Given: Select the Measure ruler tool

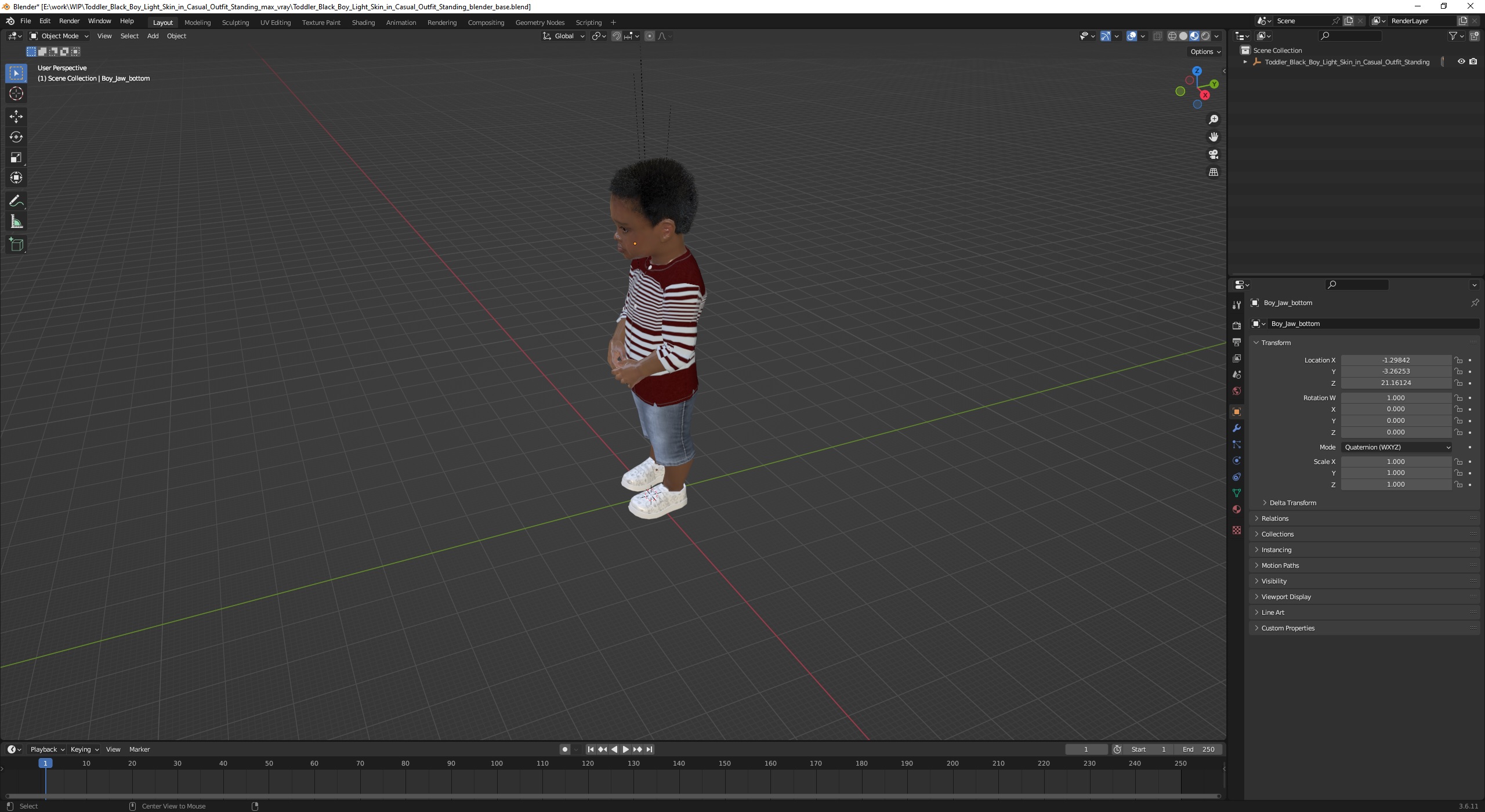Looking at the screenshot, I should pyautogui.click(x=16, y=222).
